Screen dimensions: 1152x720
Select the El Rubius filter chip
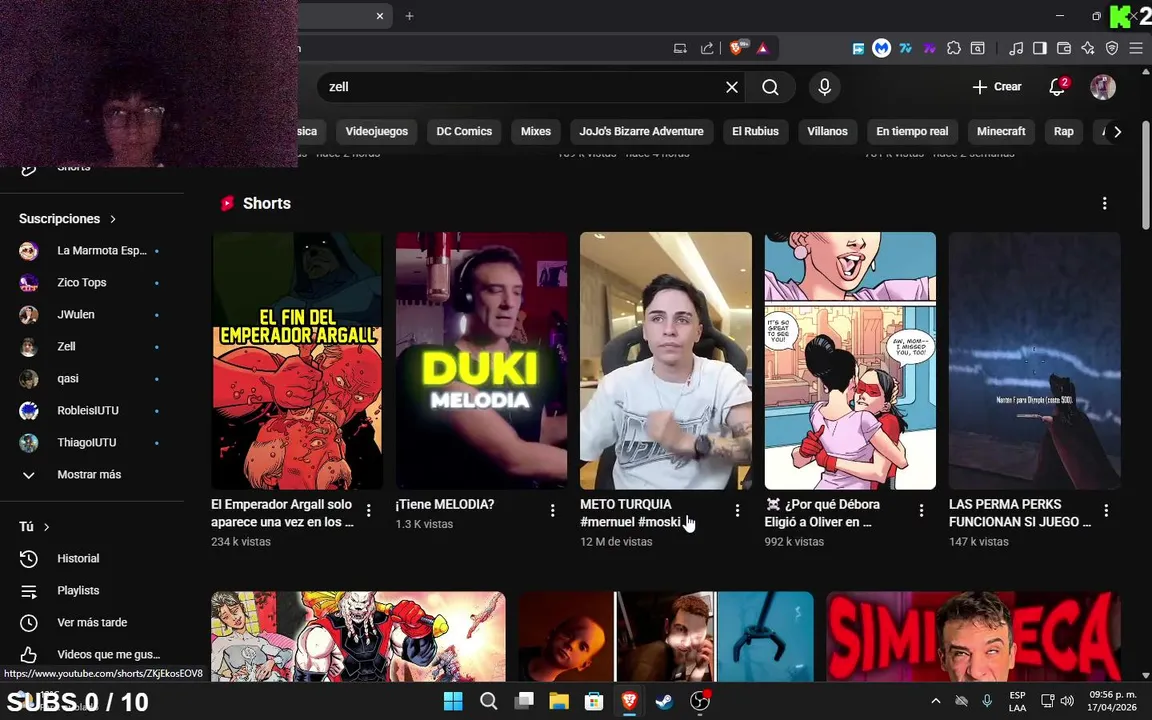click(755, 132)
